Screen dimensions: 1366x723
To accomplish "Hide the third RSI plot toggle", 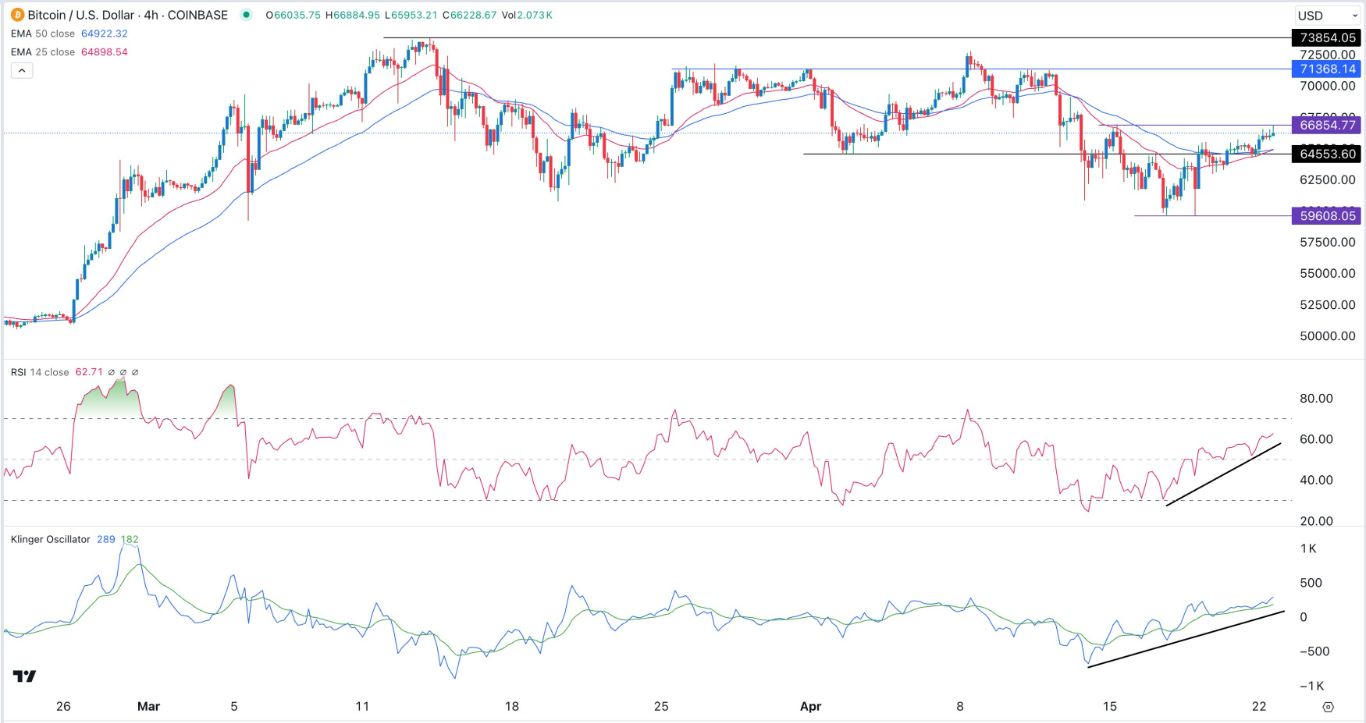I will pos(135,372).
